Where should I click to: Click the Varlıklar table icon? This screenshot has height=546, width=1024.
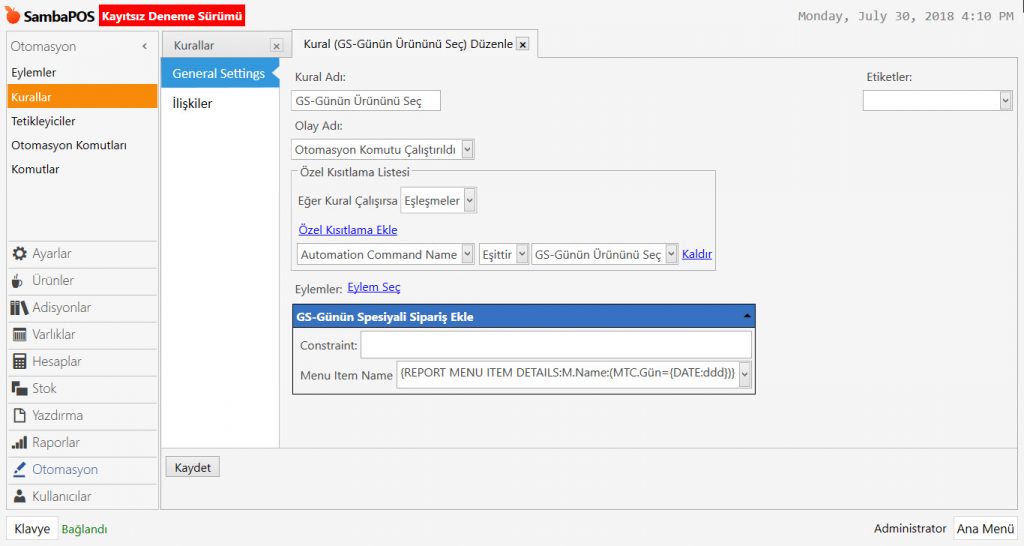(19, 335)
